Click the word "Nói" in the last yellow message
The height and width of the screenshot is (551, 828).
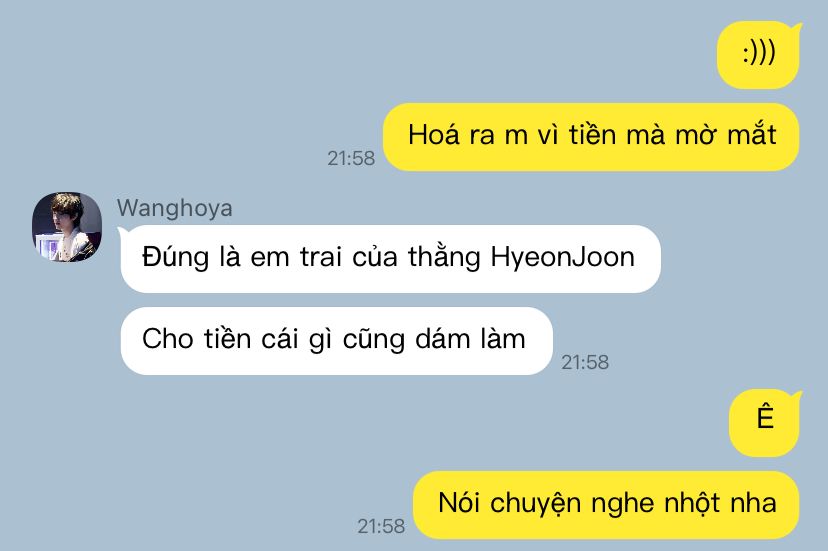tap(459, 502)
